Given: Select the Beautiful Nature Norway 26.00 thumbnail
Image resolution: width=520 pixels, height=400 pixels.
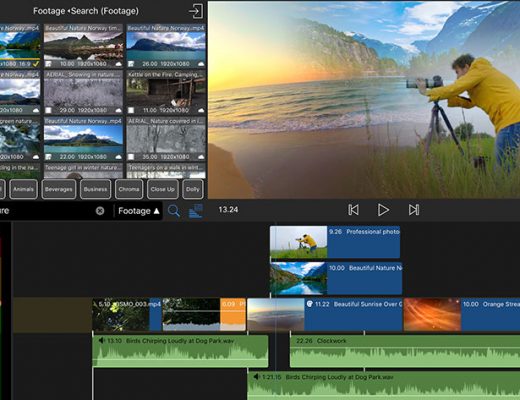Looking at the screenshot, I should [166, 46].
